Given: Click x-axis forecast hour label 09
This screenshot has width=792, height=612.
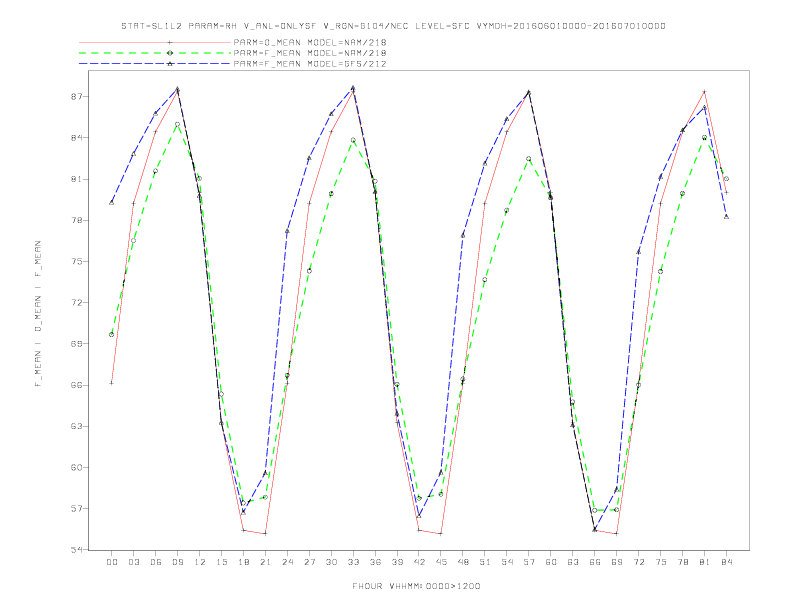Looking at the screenshot, I should (177, 562).
